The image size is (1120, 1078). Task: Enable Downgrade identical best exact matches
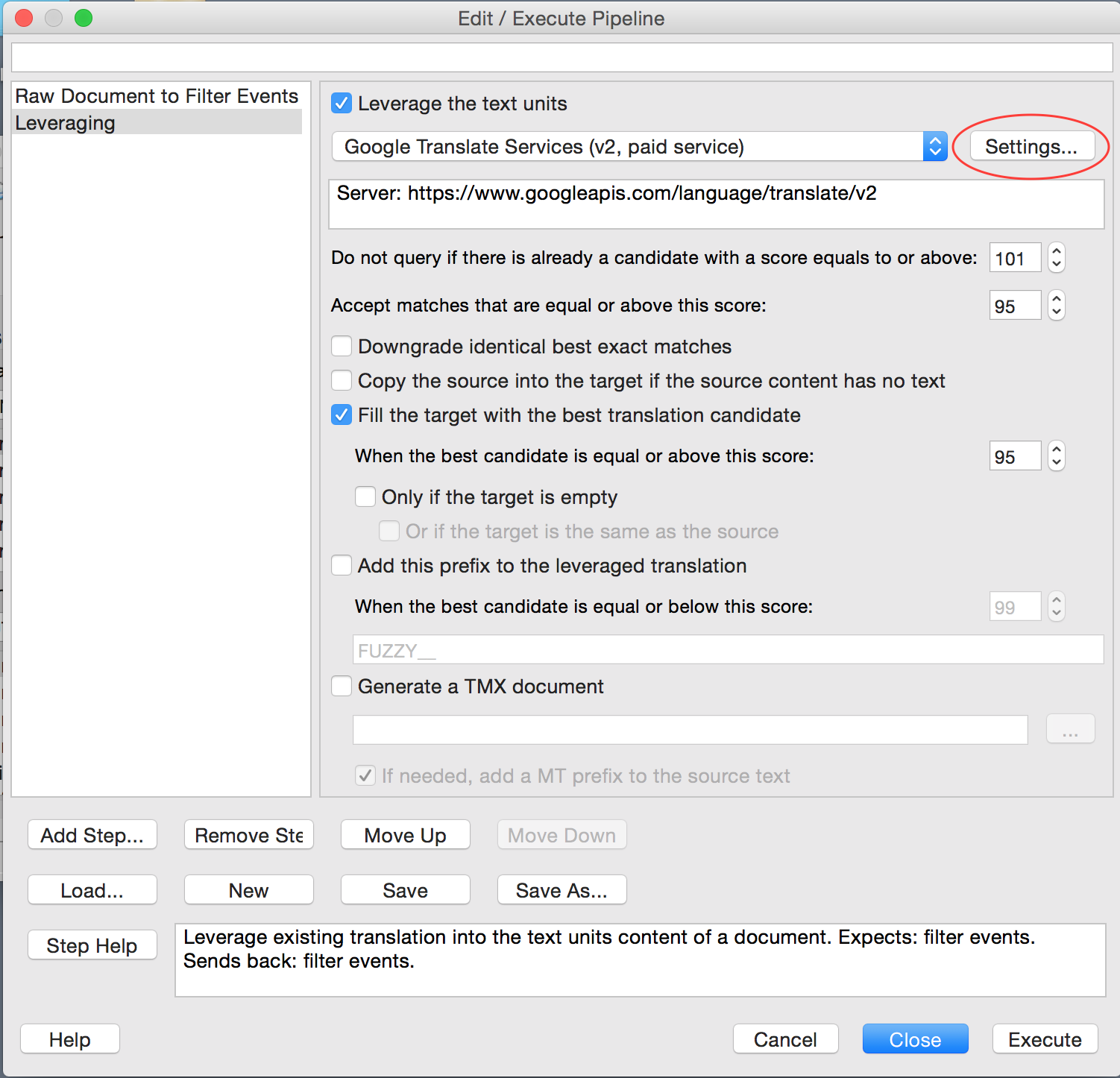coord(342,347)
